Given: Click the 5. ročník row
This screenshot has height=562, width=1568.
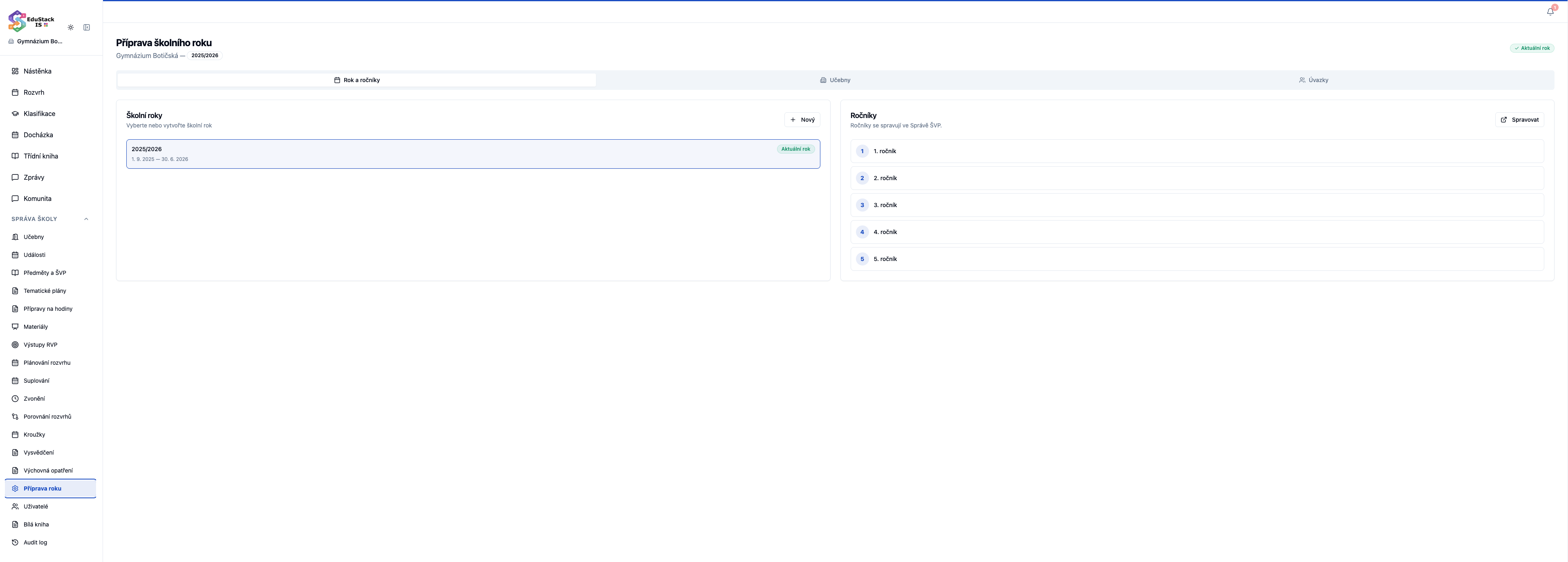Looking at the screenshot, I should click(1197, 259).
